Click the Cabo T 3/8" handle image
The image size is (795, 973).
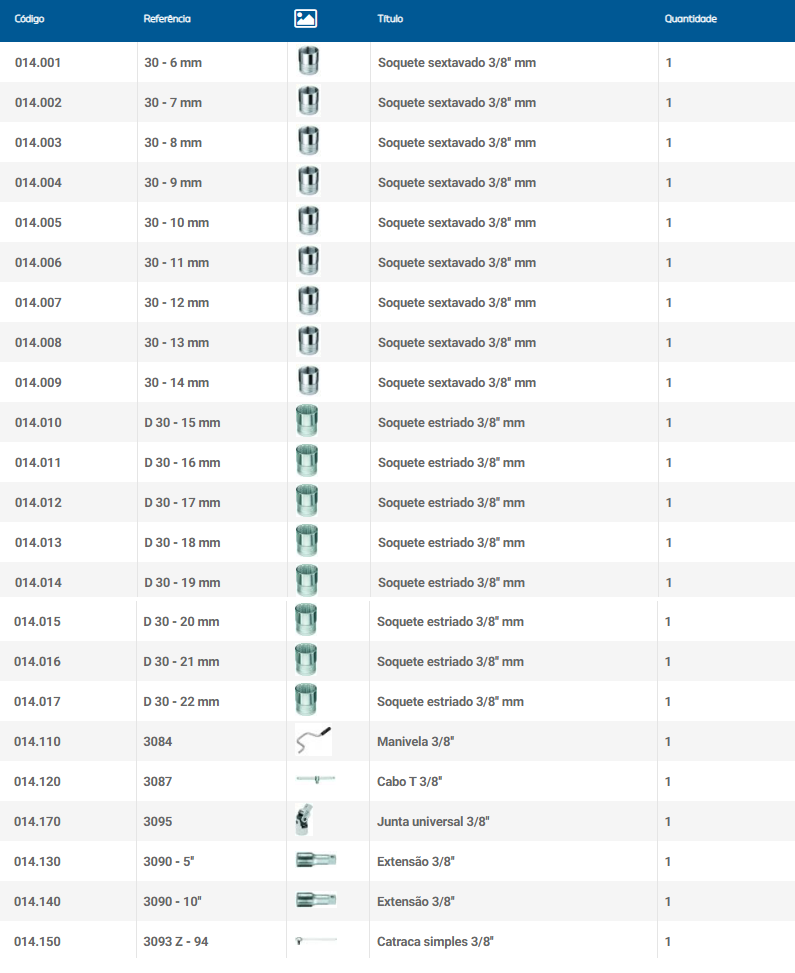tap(315, 780)
